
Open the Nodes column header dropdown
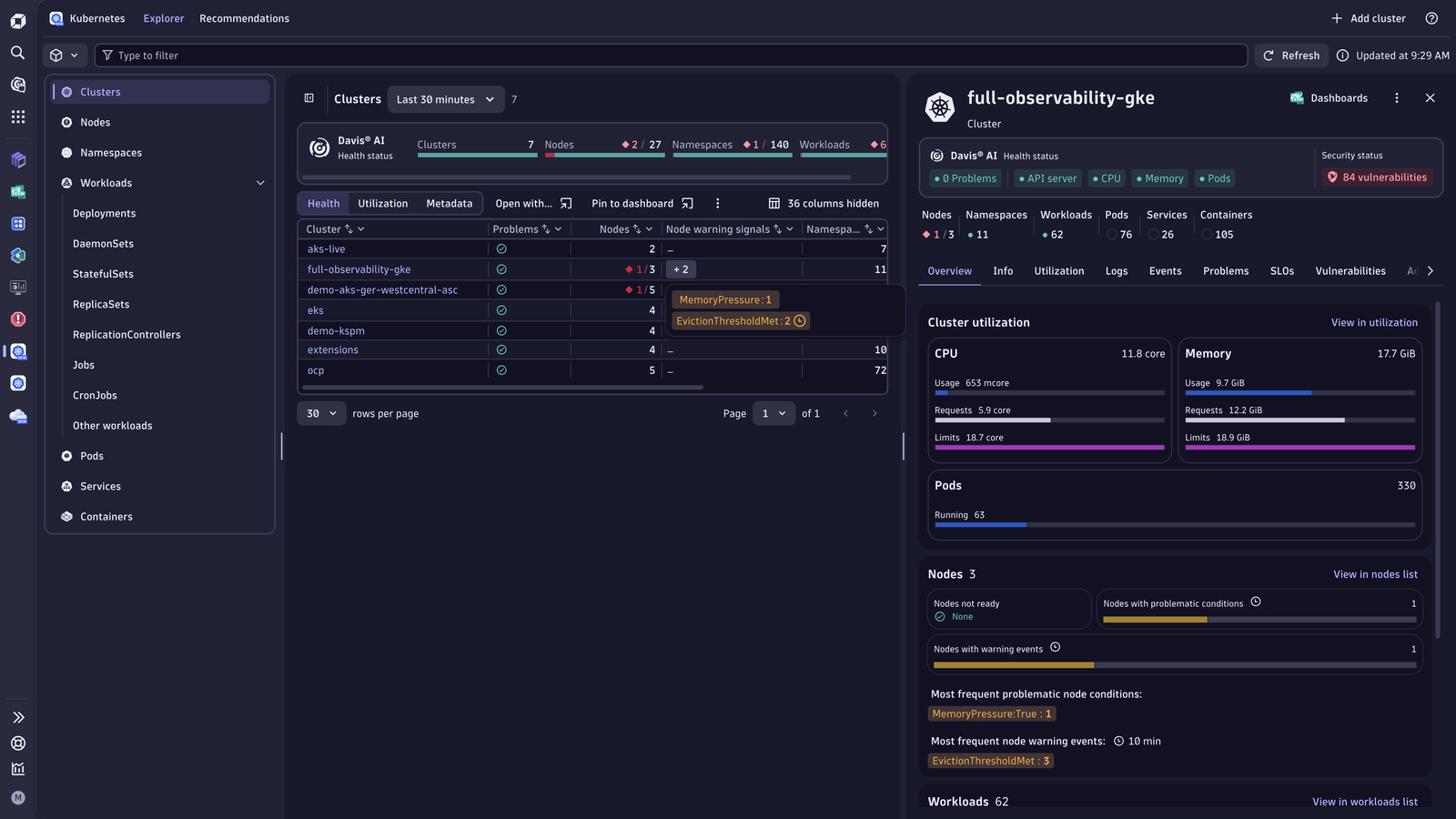click(x=649, y=229)
